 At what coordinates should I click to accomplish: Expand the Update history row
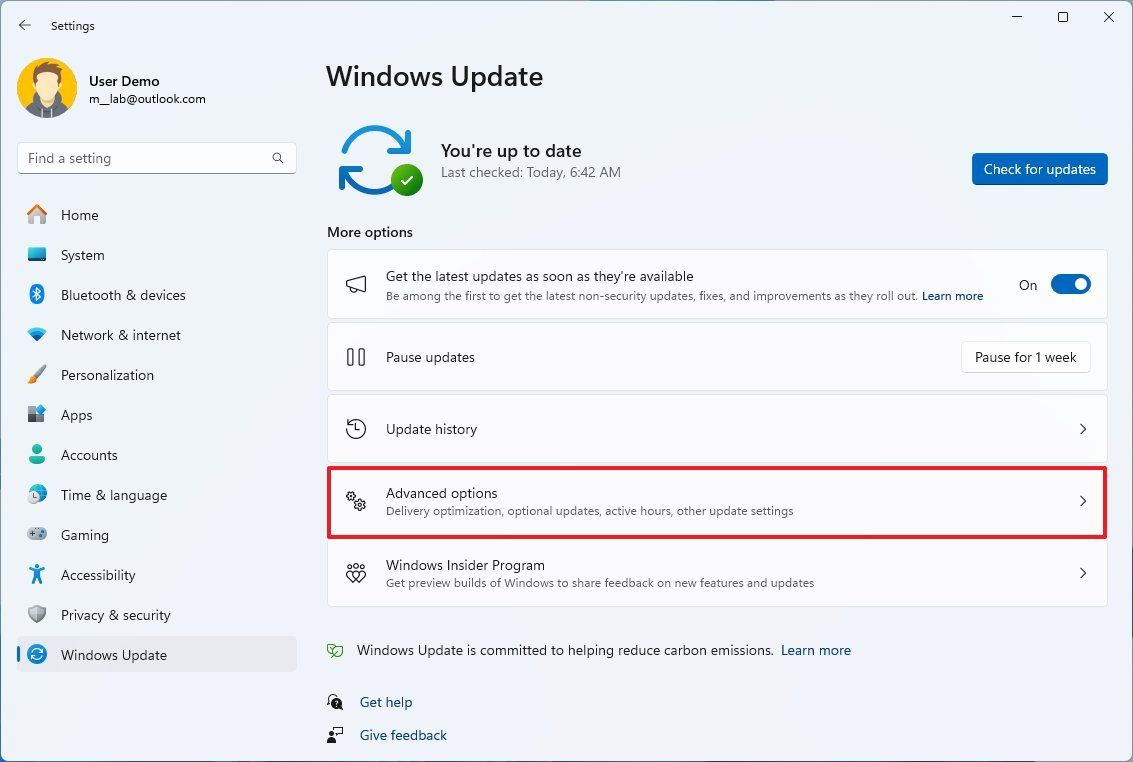coord(1083,428)
